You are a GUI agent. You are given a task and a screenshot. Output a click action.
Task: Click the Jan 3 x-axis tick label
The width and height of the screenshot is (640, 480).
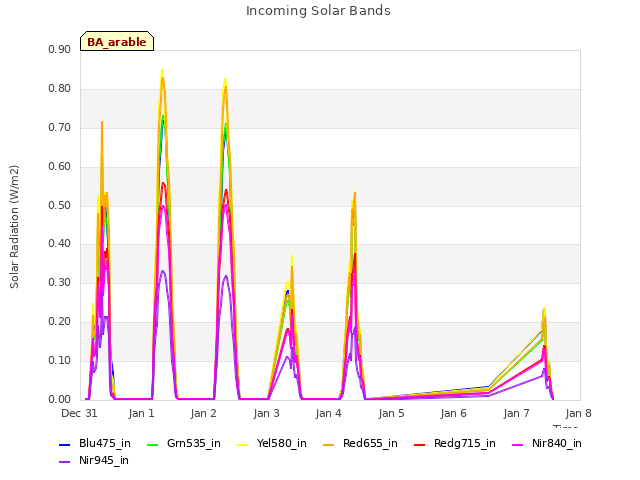pyautogui.click(x=266, y=413)
